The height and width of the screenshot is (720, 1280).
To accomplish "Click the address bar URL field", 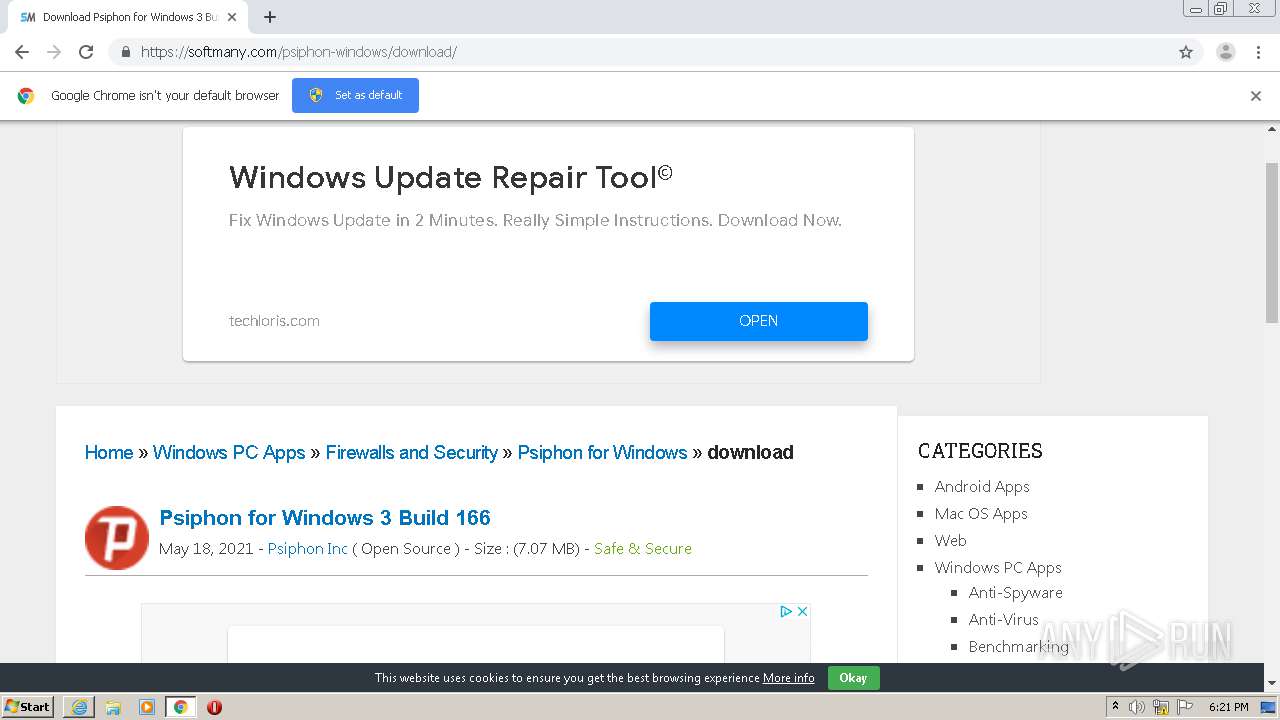I will (640, 52).
